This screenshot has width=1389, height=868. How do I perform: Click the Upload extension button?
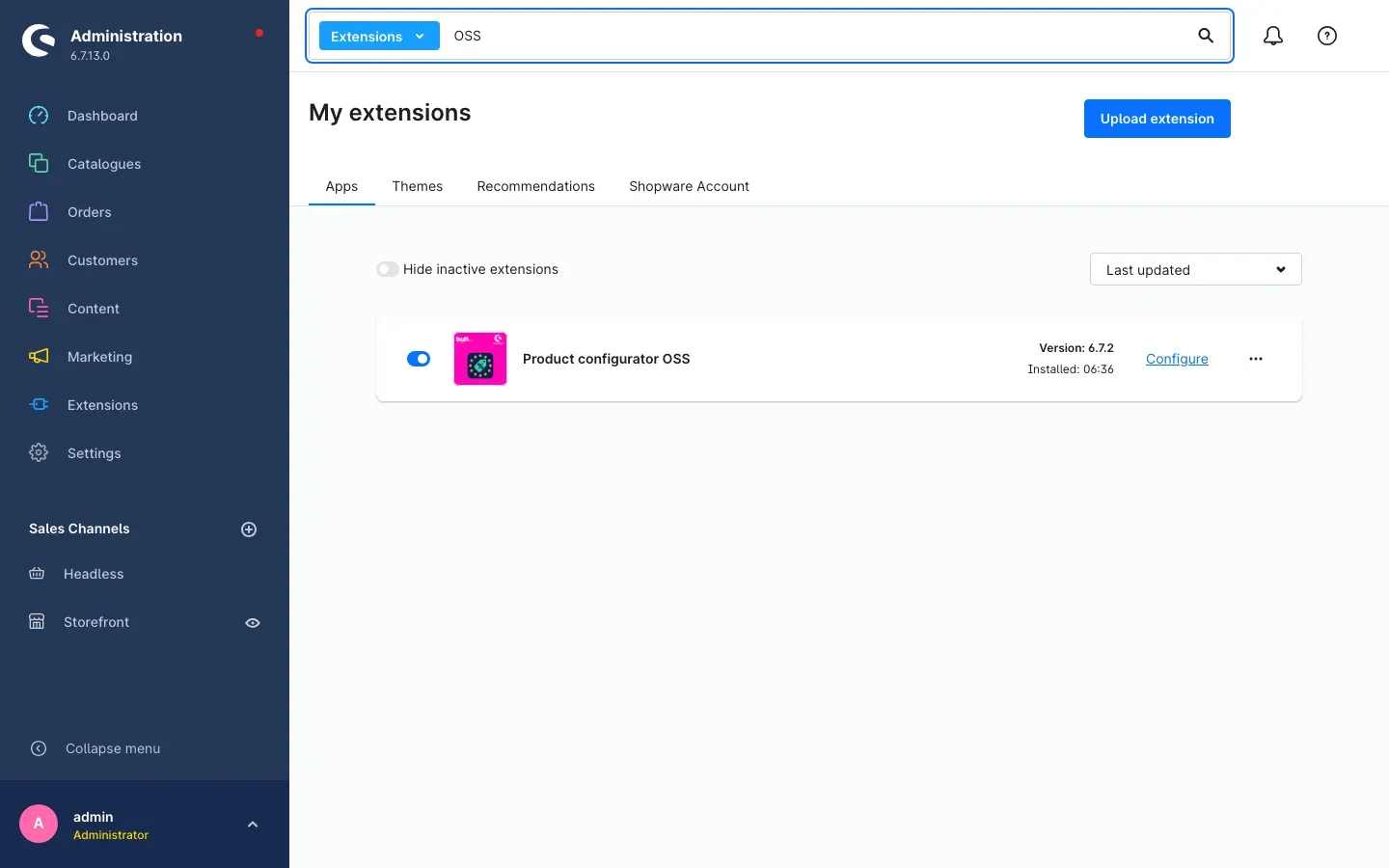[1157, 119]
